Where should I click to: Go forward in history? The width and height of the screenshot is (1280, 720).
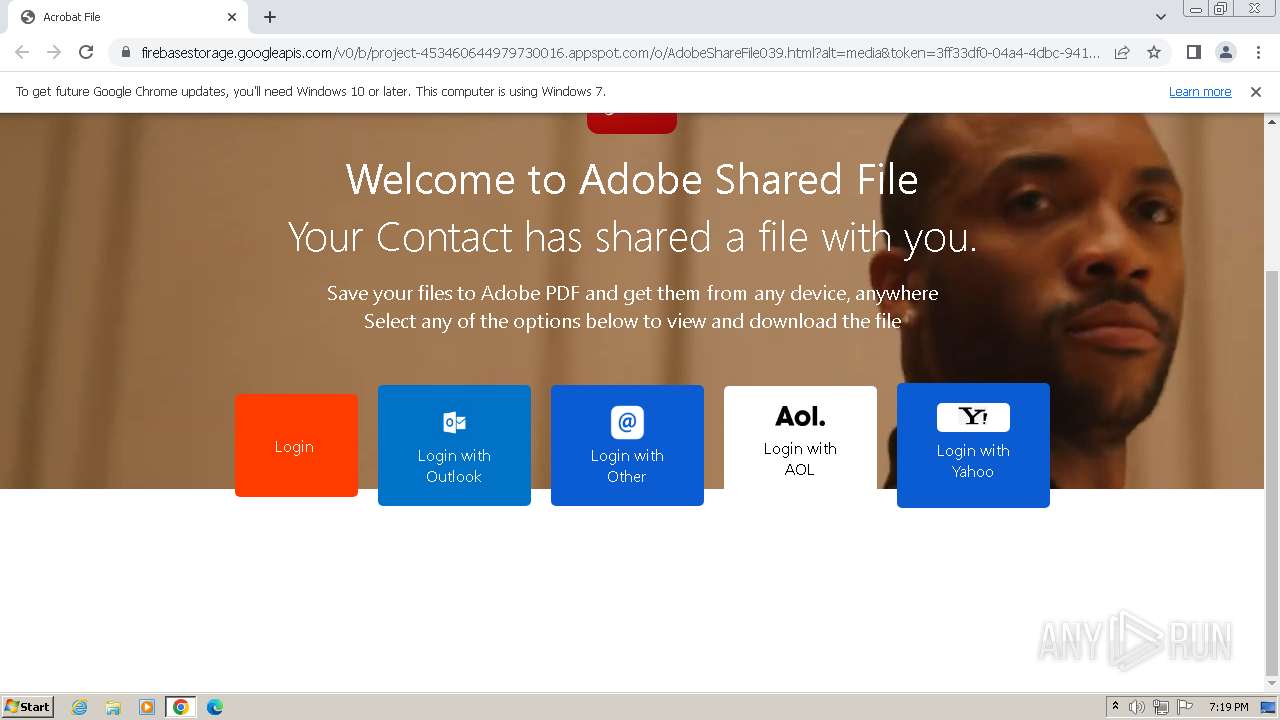pos(54,52)
